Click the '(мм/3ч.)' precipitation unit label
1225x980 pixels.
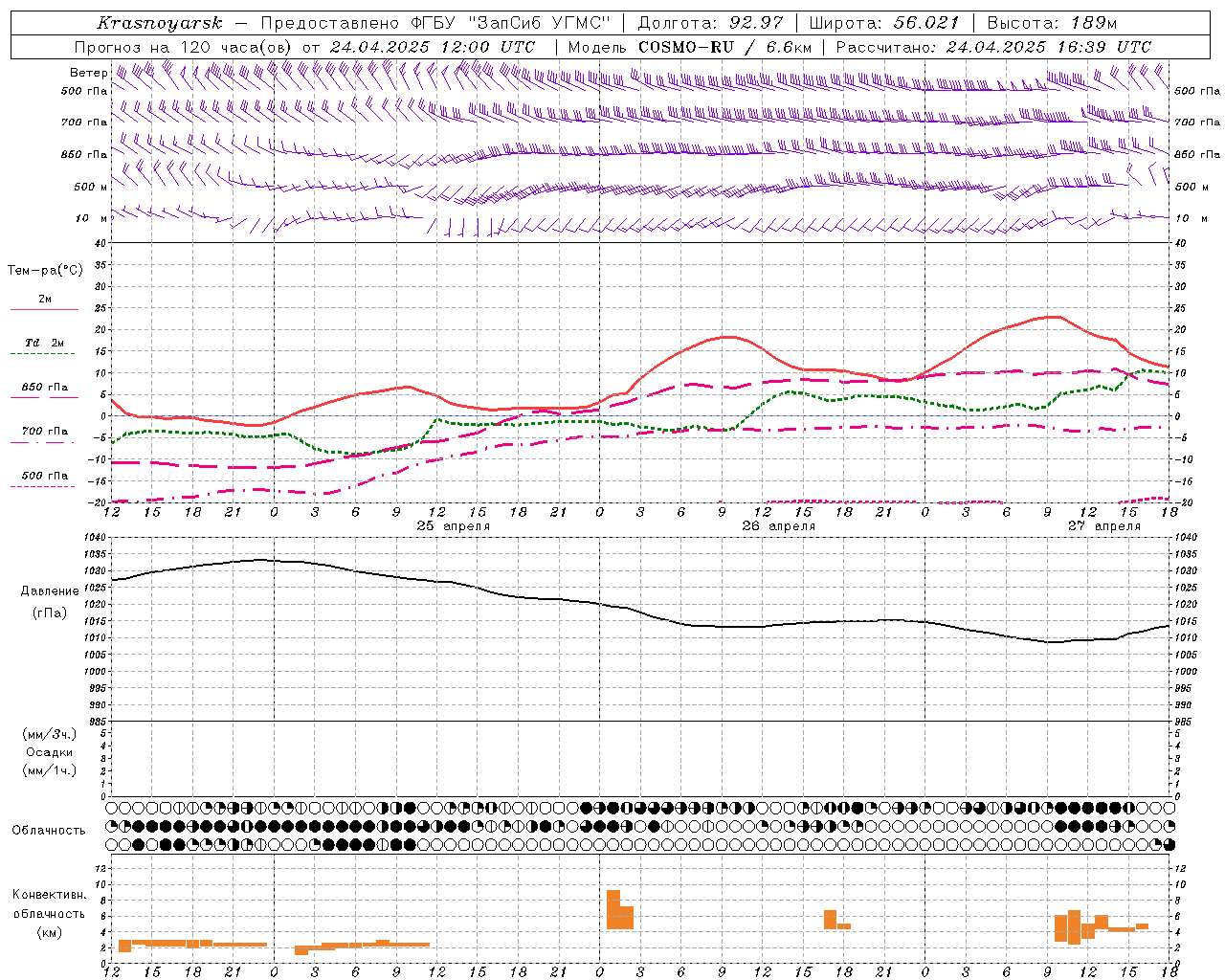click(x=50, y=735)
